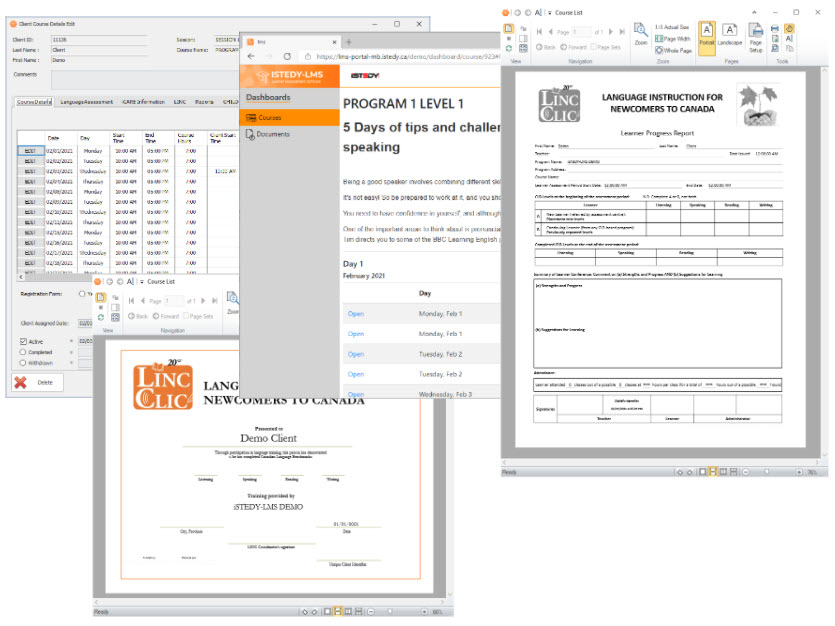Click Print Layout icon in certificate viewer window
The image size is (835, 626).
[101, 297]
